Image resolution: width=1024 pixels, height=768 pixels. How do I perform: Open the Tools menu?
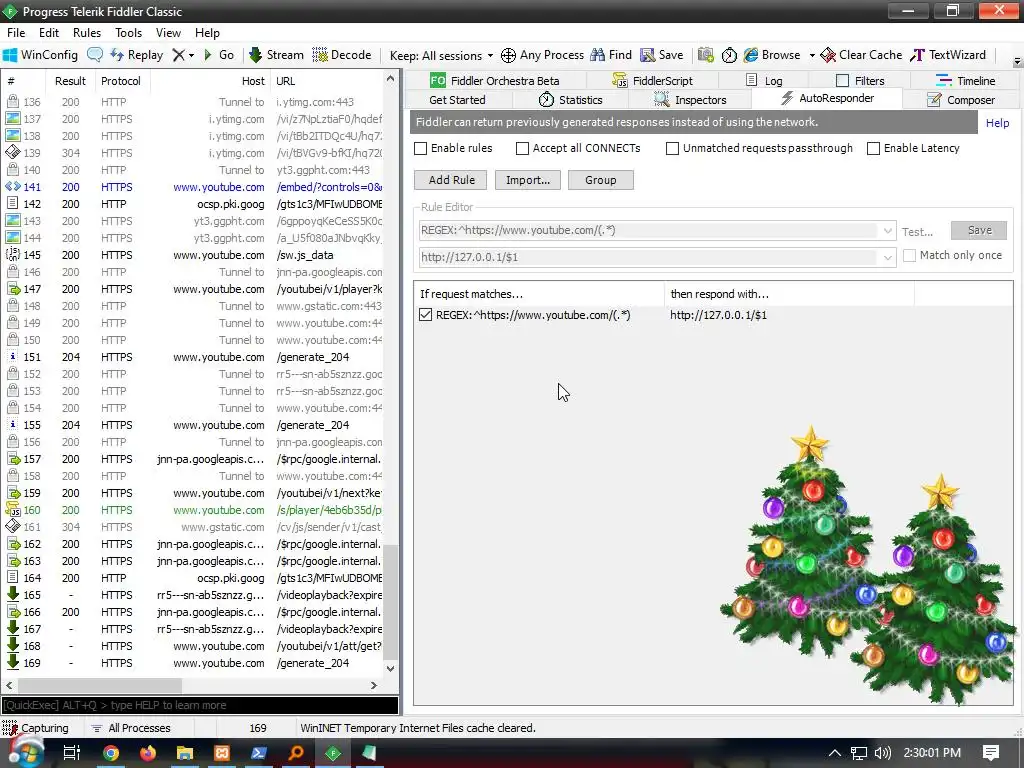point(129,33)
